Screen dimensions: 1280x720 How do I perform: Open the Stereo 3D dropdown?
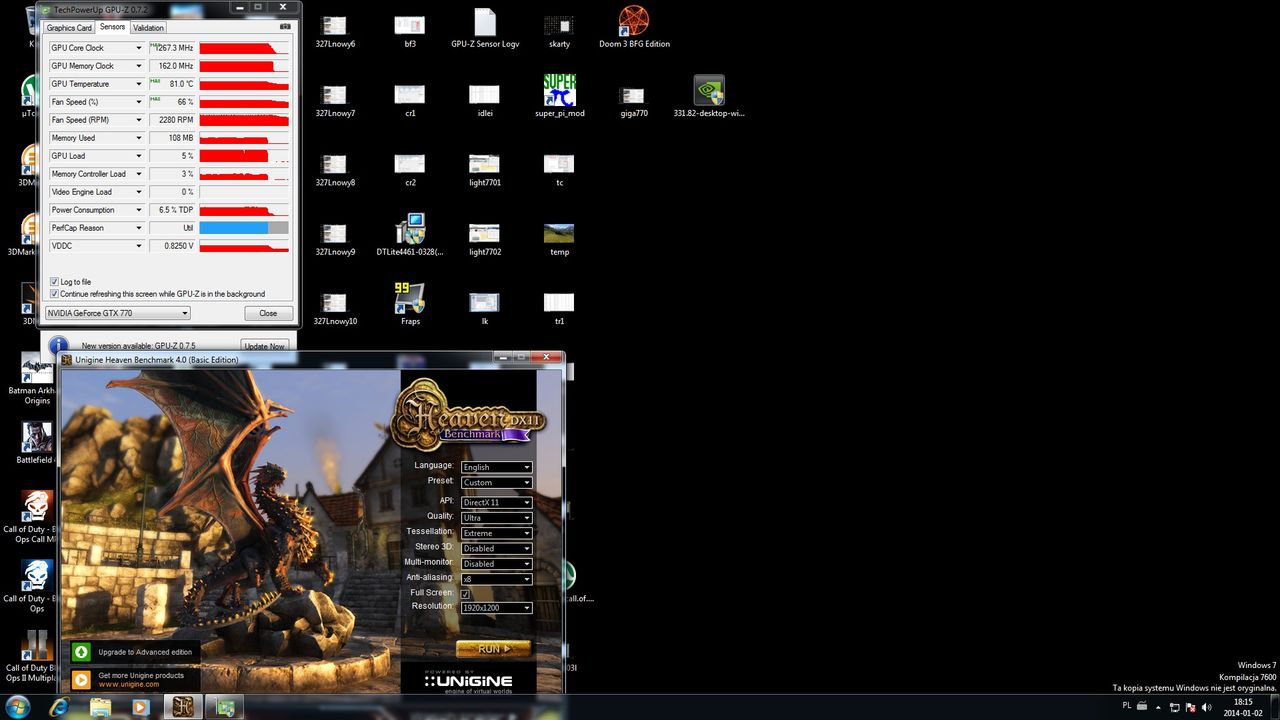click(496, 548)
